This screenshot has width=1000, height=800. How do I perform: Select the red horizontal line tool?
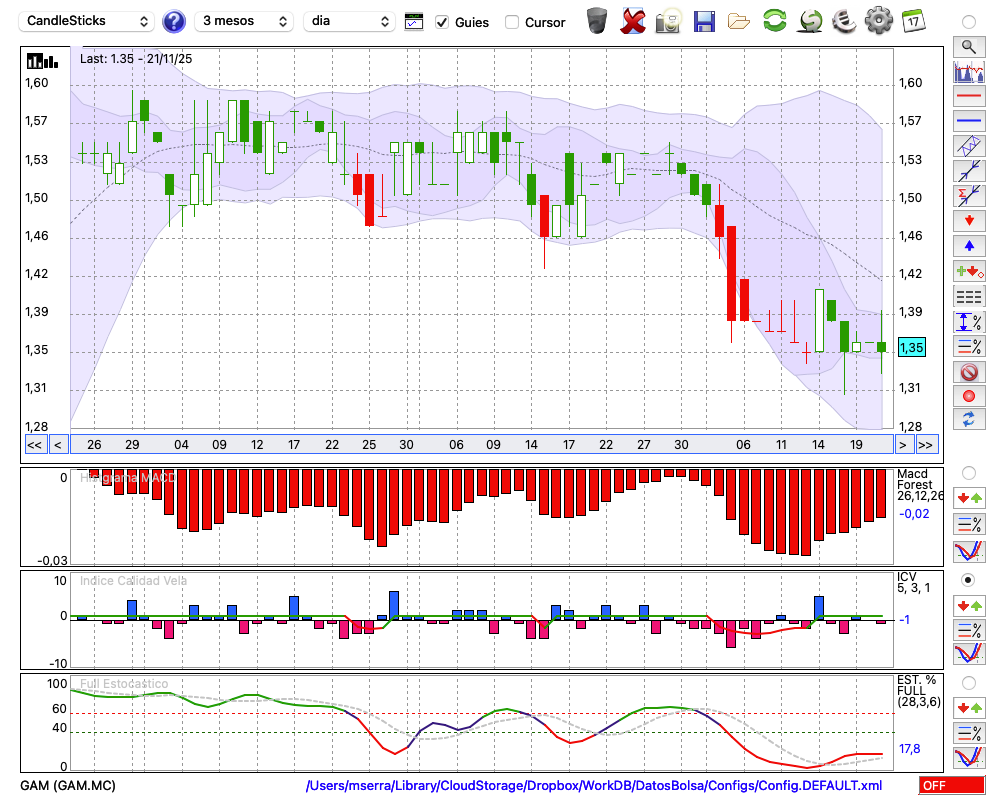[x=968, y=98]
